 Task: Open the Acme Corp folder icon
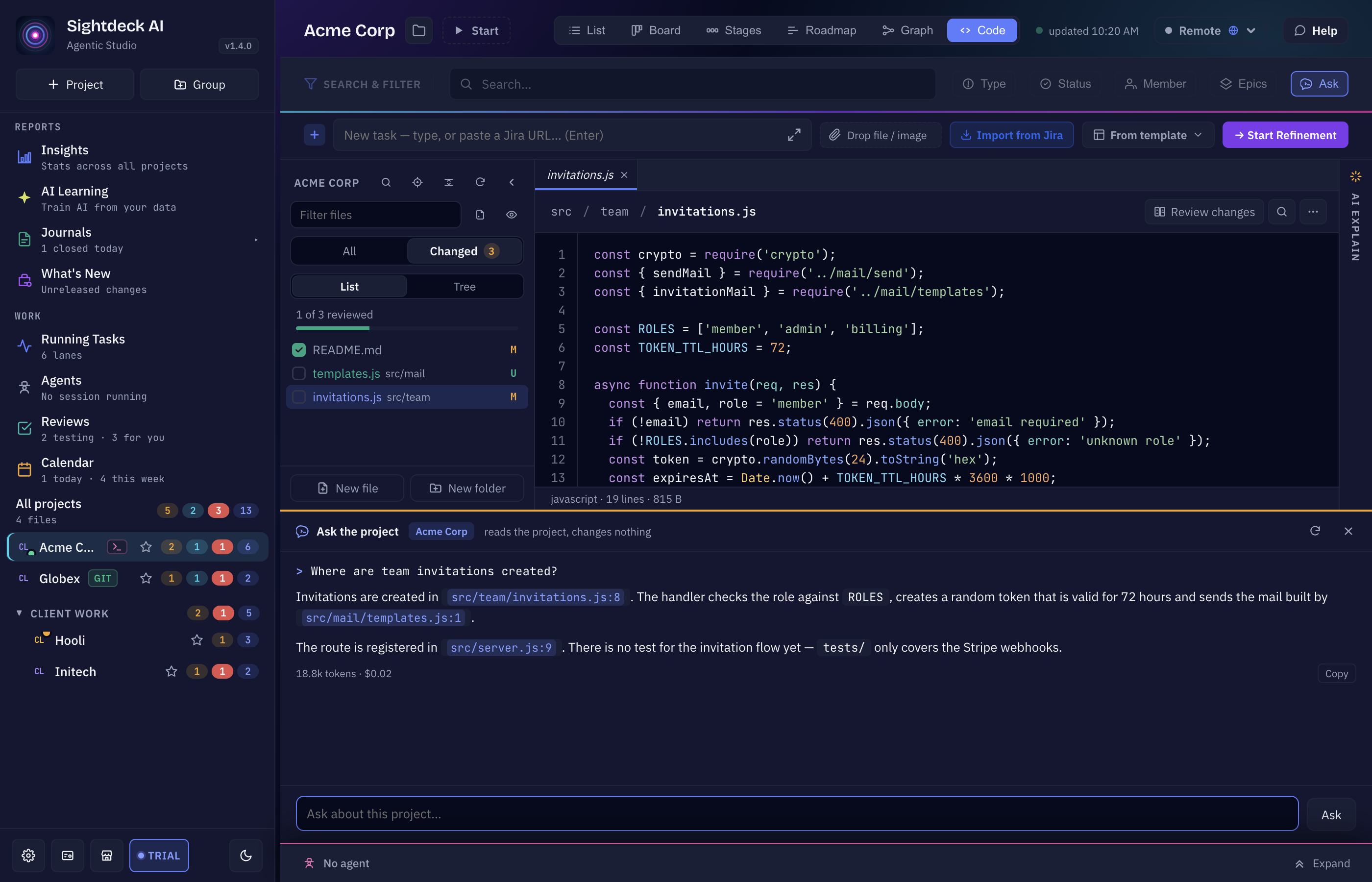tap(418, 30)
